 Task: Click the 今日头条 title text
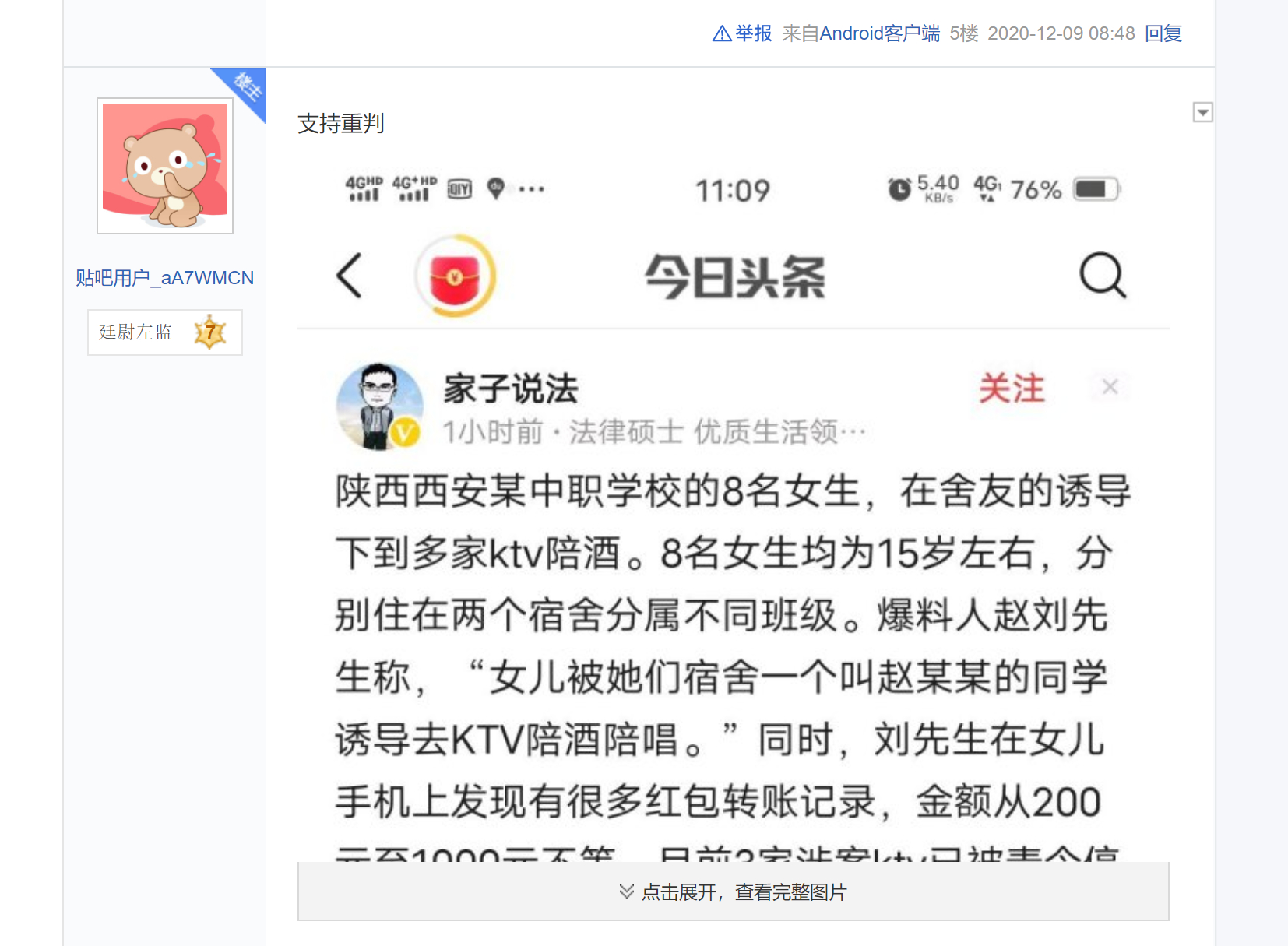734,277
